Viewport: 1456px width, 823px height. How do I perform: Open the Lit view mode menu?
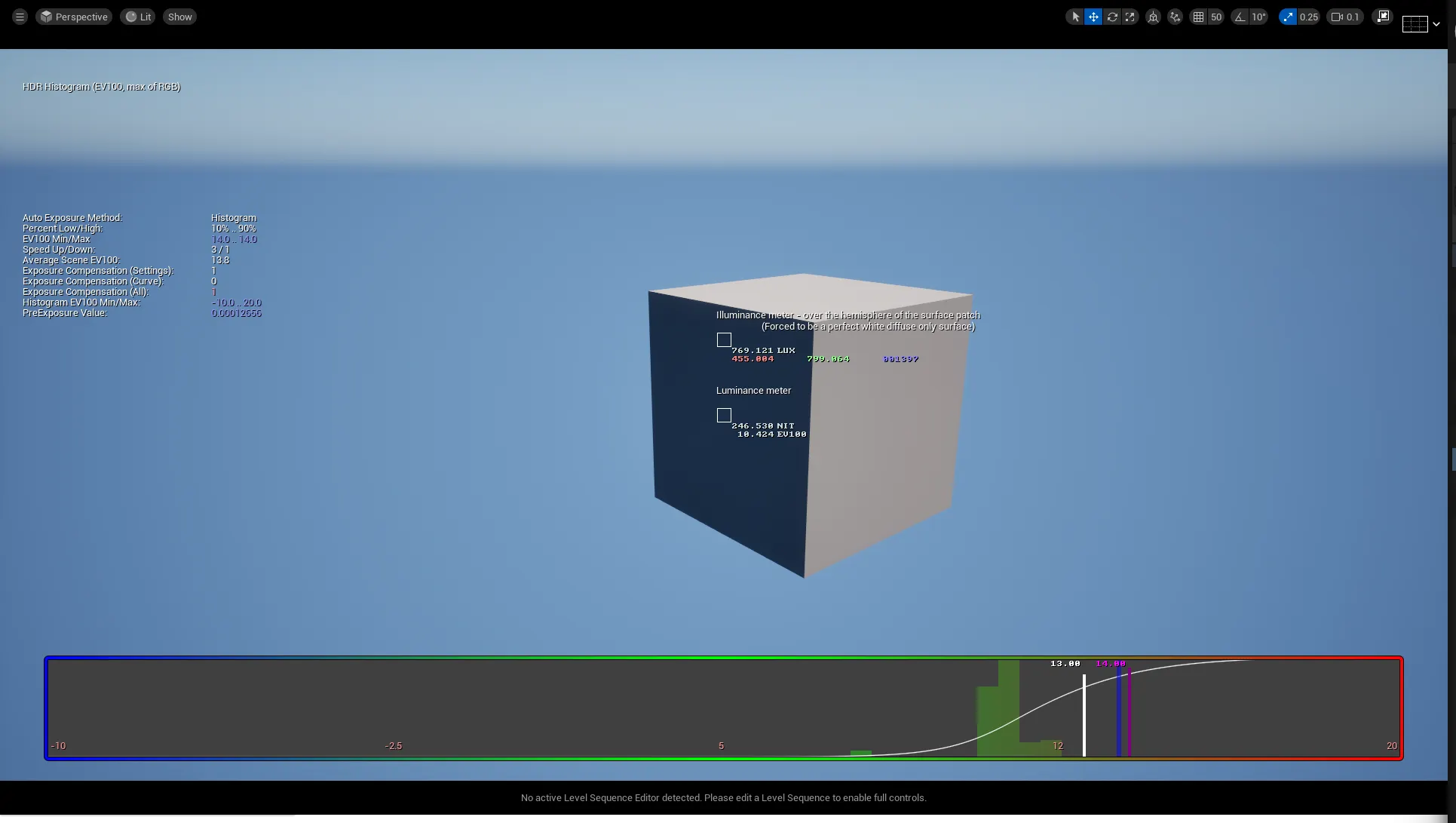click(x=138, y=17)
